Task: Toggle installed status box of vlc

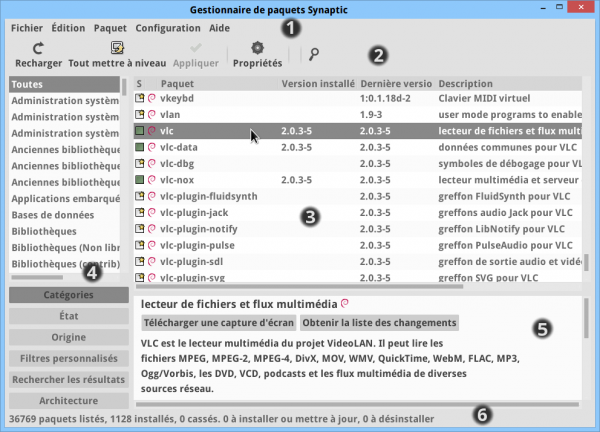Action: [140, 131]
